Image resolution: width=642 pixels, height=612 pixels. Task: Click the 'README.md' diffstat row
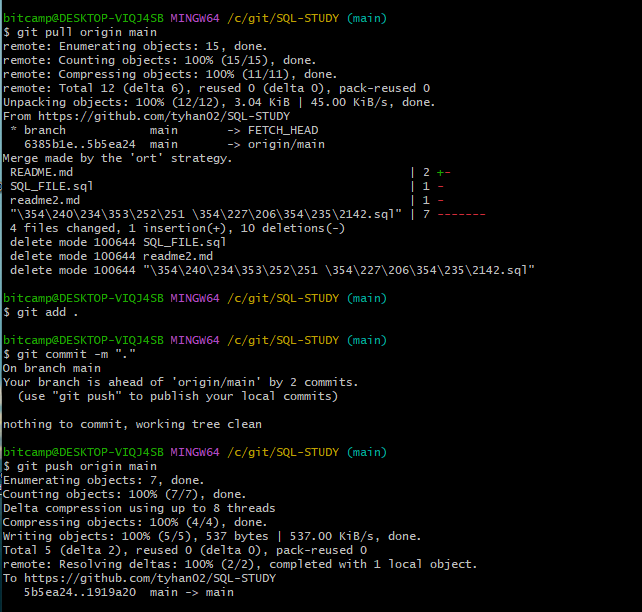[230, 172]
